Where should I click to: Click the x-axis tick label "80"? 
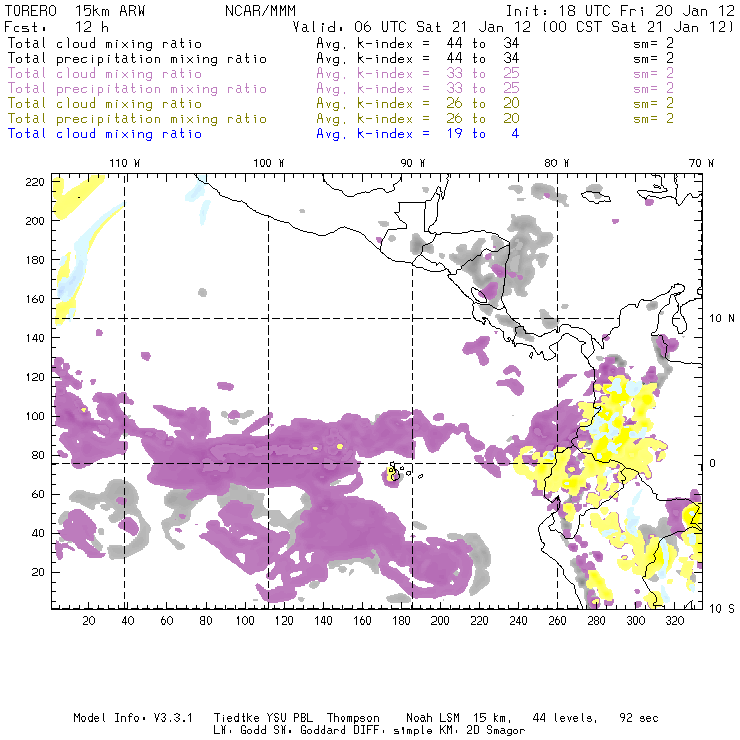click(206, 621)
